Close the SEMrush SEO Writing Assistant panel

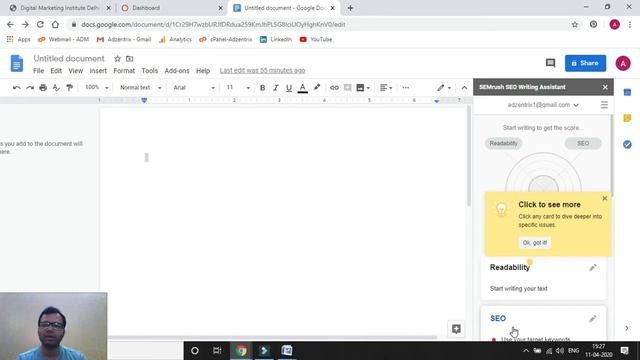pyautogui.click(x=605, y=87)
